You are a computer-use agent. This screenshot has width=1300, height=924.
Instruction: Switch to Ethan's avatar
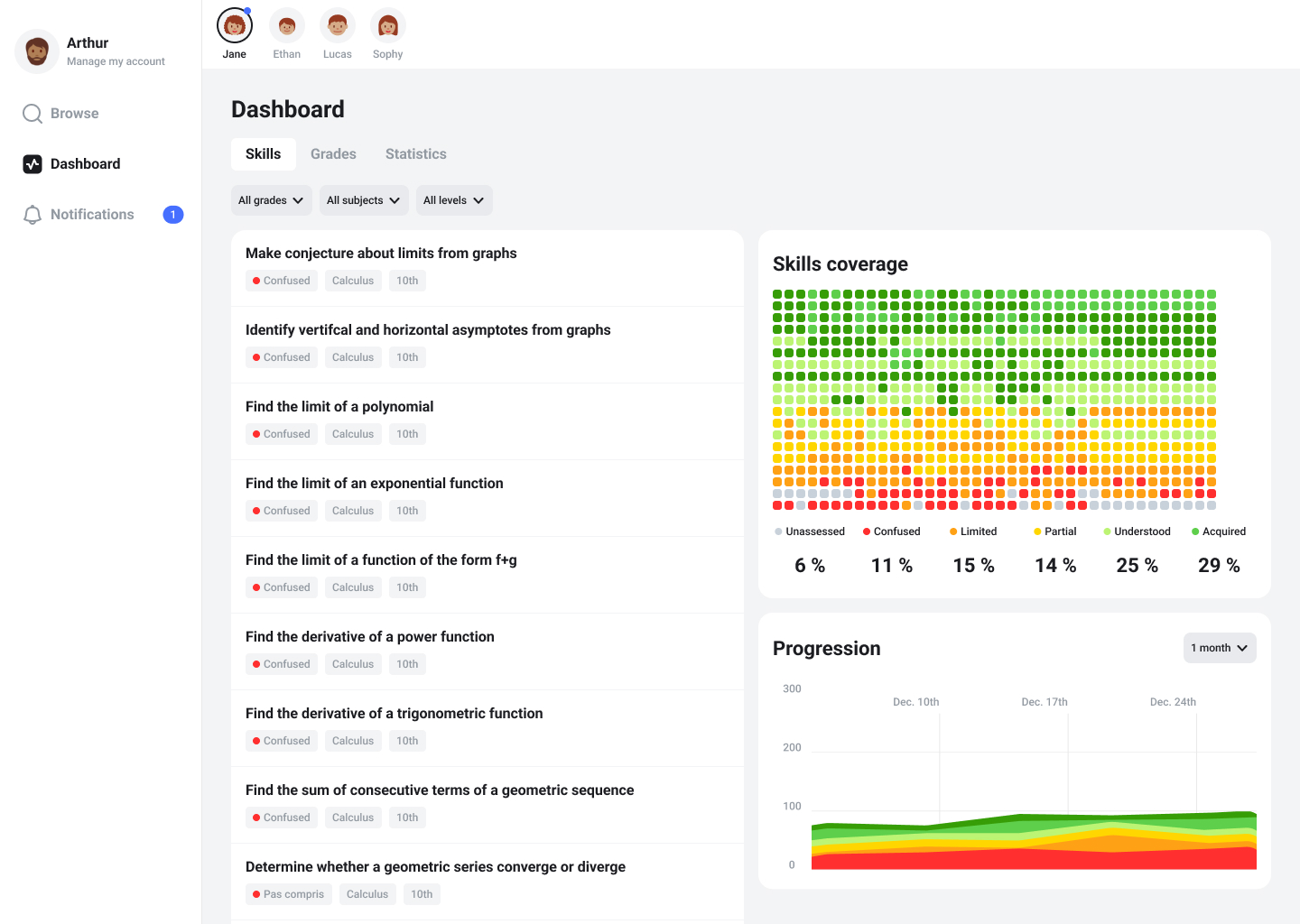[287, 26]
